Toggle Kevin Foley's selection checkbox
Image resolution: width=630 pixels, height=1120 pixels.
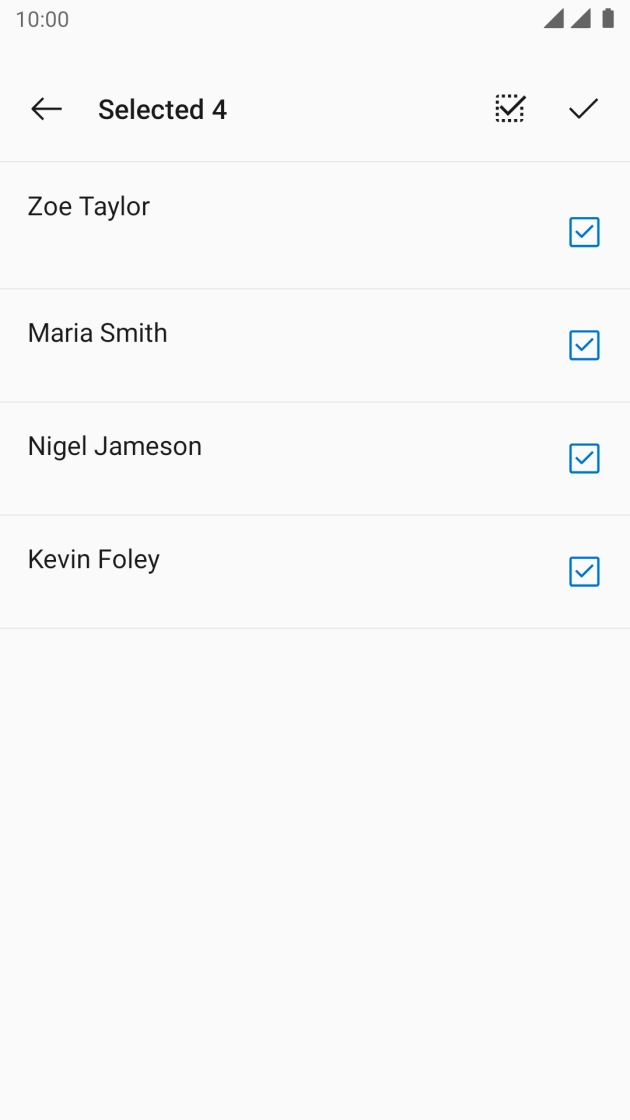(584, 572)
